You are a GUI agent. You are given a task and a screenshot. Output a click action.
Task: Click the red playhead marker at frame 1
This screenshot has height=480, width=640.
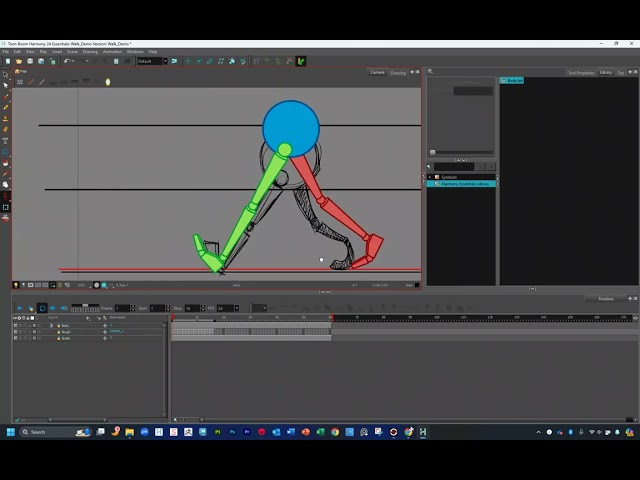[173, 317]
